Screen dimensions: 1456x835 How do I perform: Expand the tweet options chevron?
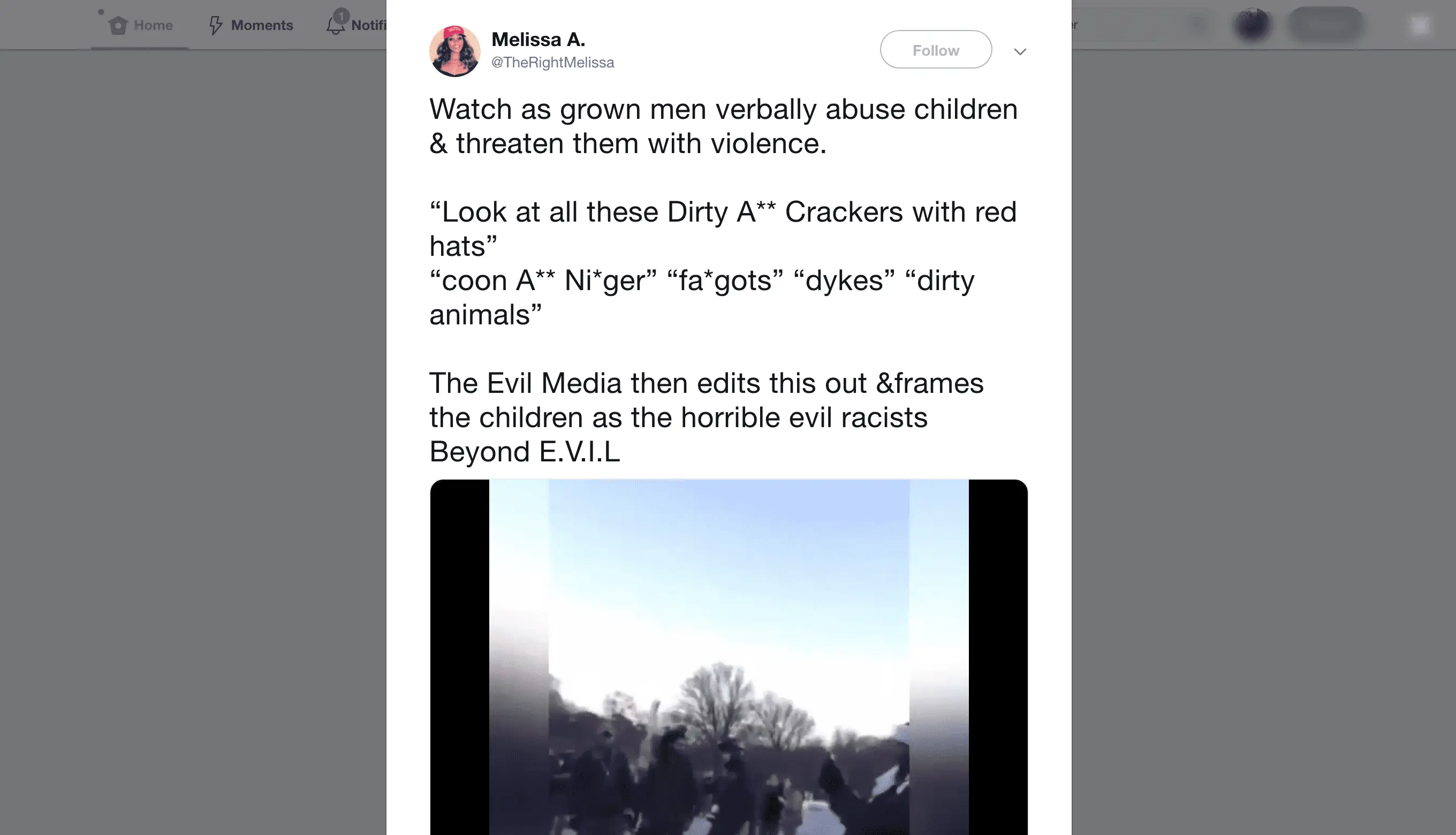click(x=1020, y=51)
